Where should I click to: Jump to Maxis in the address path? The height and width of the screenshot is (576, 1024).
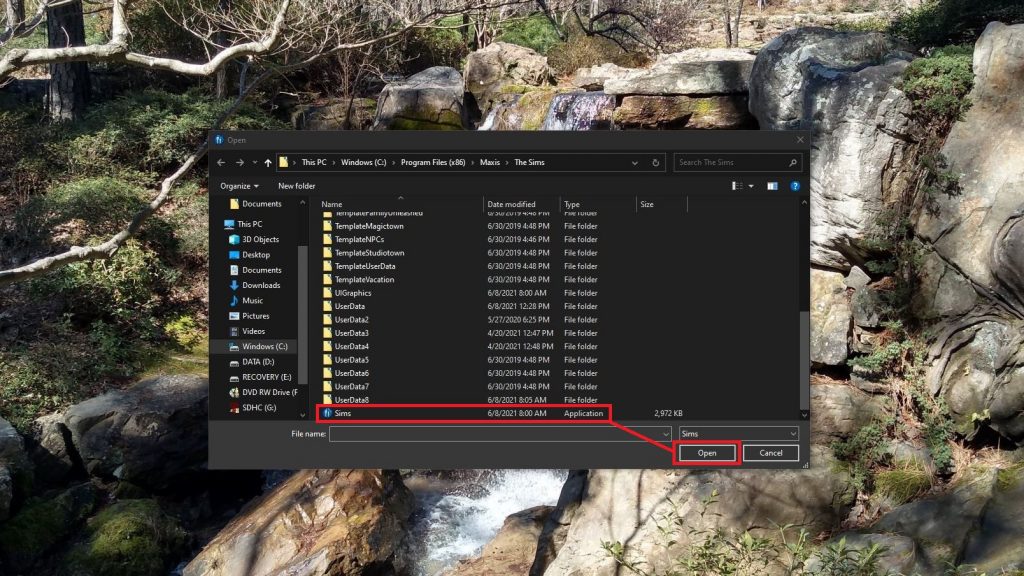[x=490, y=163]
